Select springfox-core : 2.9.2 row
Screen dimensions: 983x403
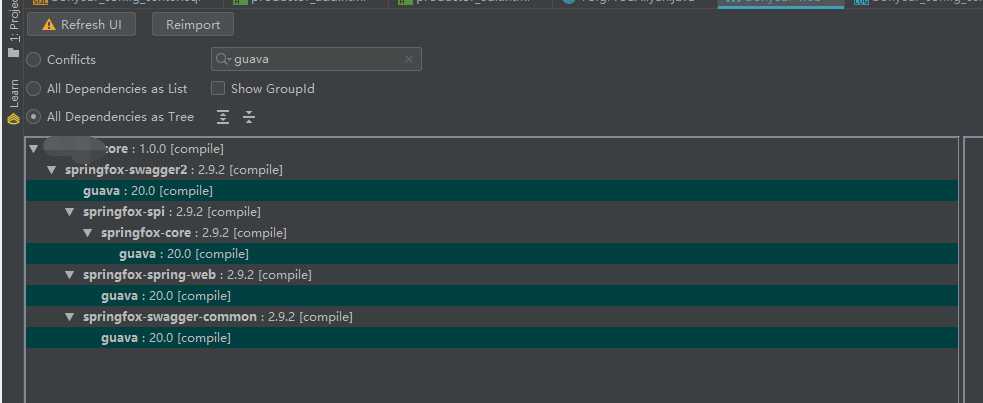[x=492, y=233]
